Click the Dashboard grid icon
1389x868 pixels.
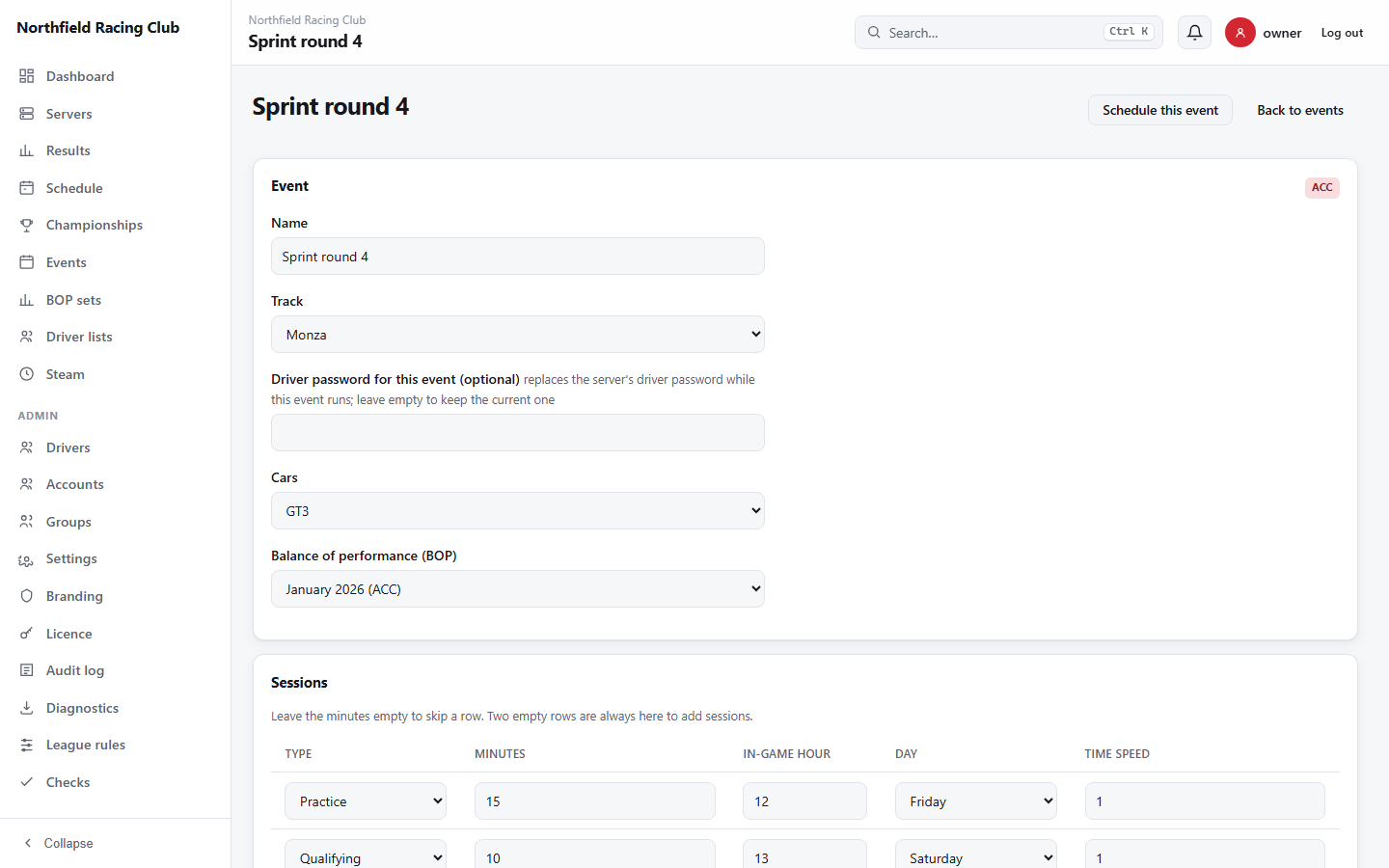click(27, 76)
